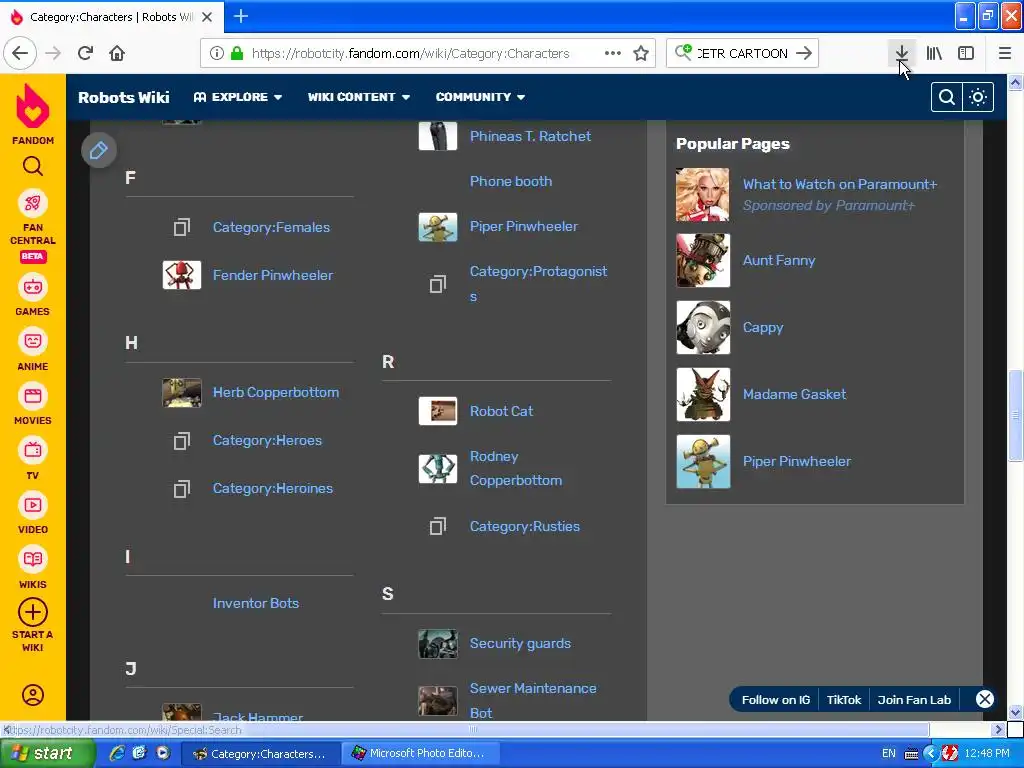Close the Category:Characters browser tab
The image size is (1024, 768).
(x=207, y=17)
